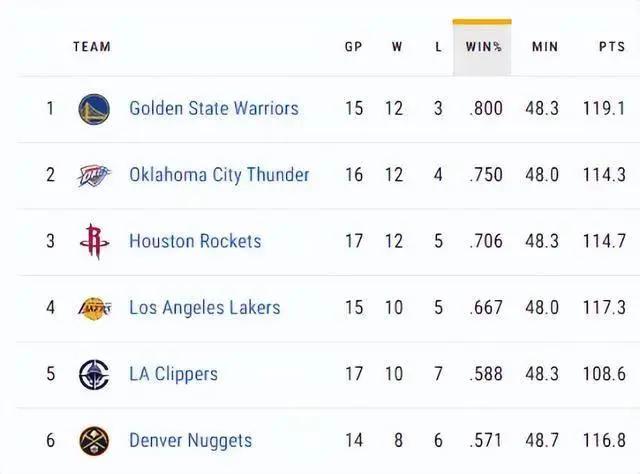Click the Los Angeles Lakers logo
The width and height of the screenshot is (640, 474).
coord(94,308)
